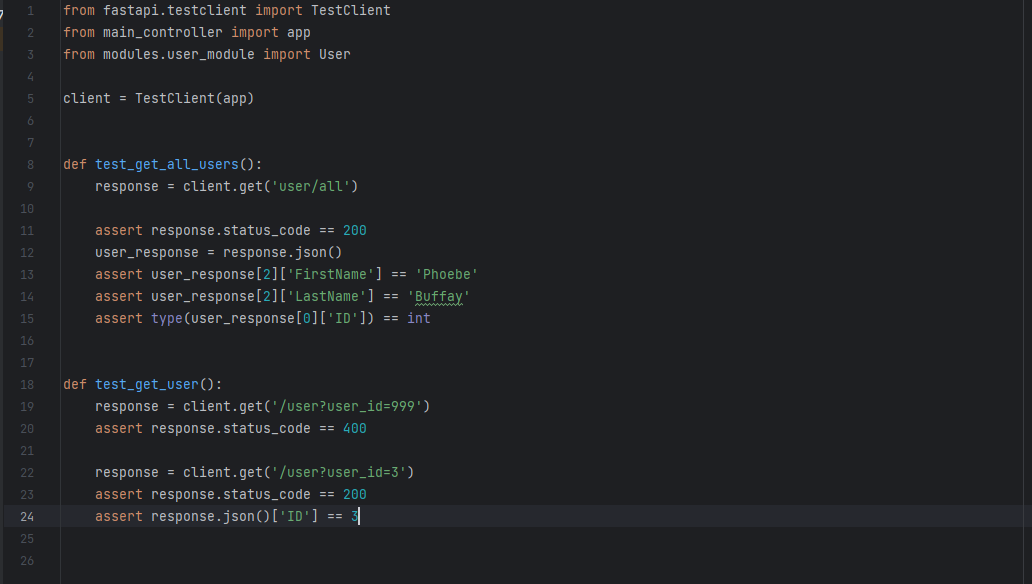This screenshot has height=584, width=1032.
Task: Click the gutter beside line 9 to set breakpoint
Action: (x=47, y=186)
